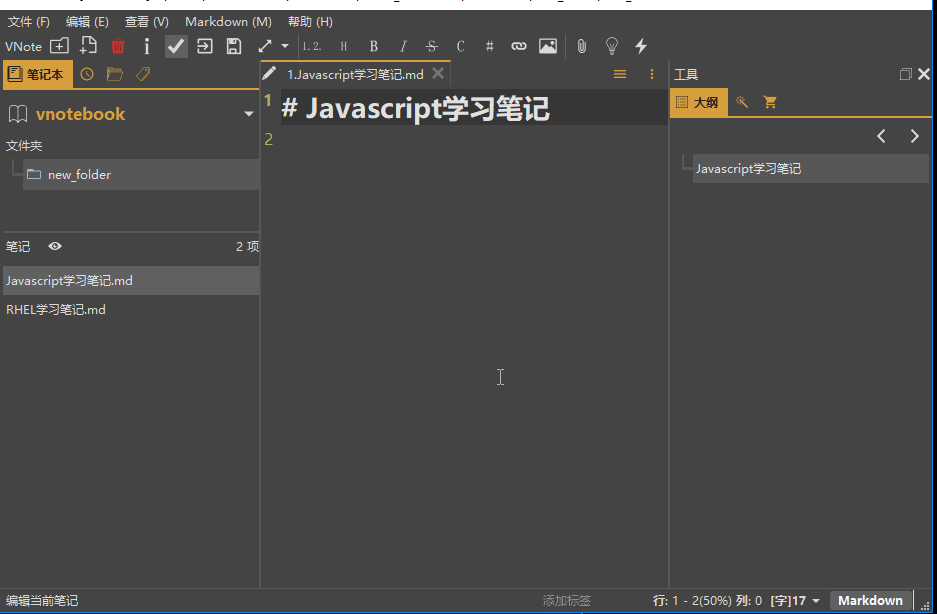Switch to the 大纲 outline tab
The image size is (937, 614).
click(x=698, y=102)
